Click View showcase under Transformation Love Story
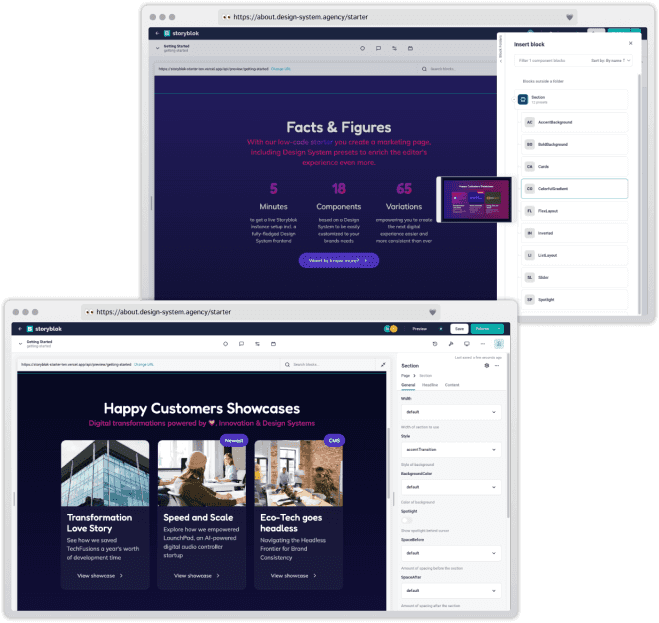The height and width of the screenshot is (623, 659). click(x=100, y=575)
